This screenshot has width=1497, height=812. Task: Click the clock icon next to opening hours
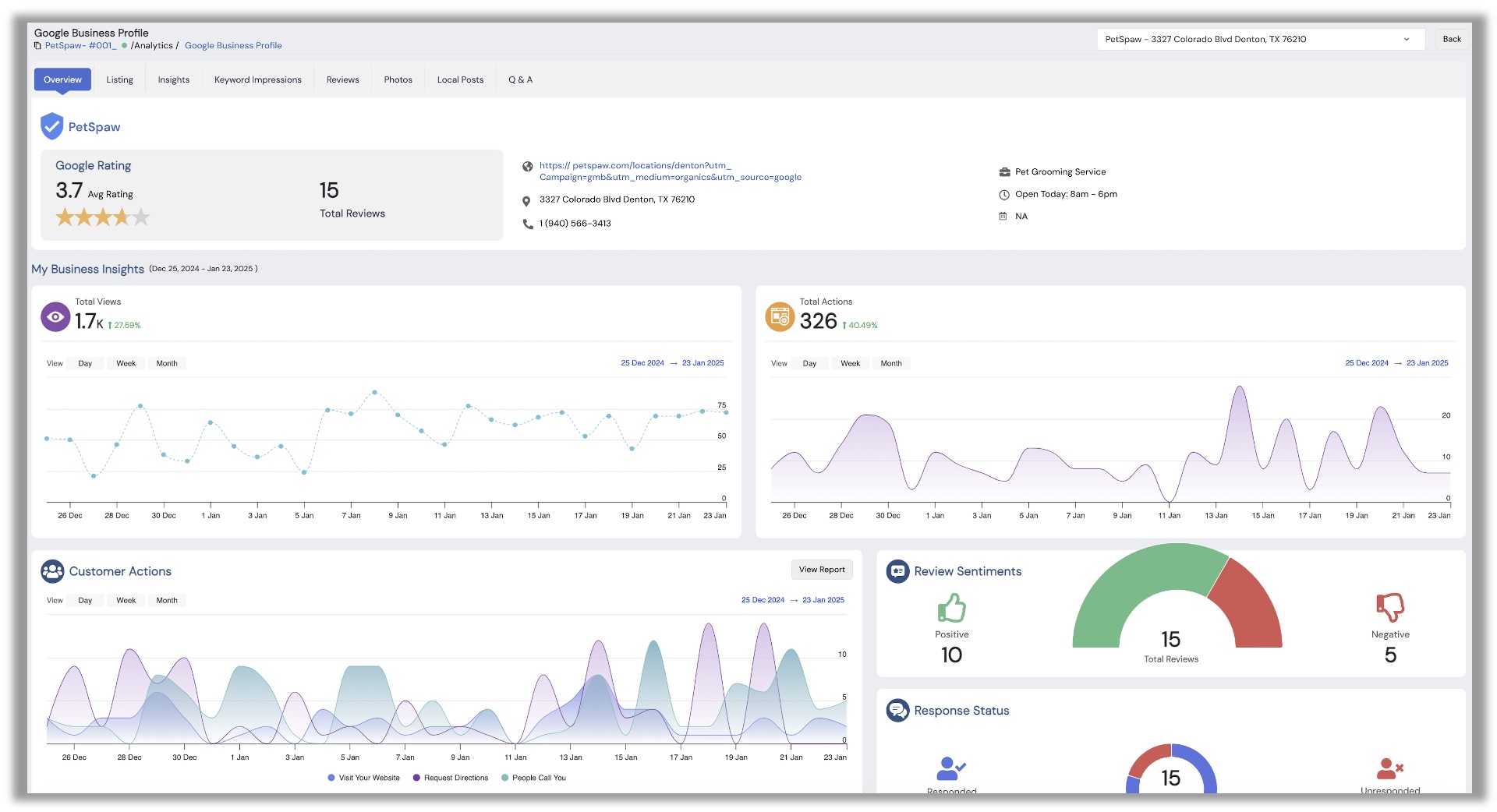point(1004,195)
